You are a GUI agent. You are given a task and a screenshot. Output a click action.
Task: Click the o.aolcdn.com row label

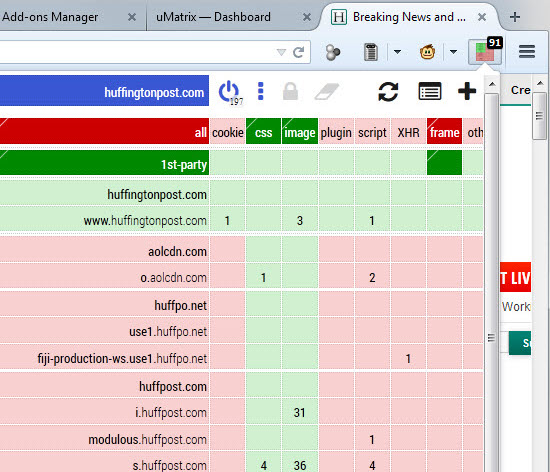click(105, 277)
